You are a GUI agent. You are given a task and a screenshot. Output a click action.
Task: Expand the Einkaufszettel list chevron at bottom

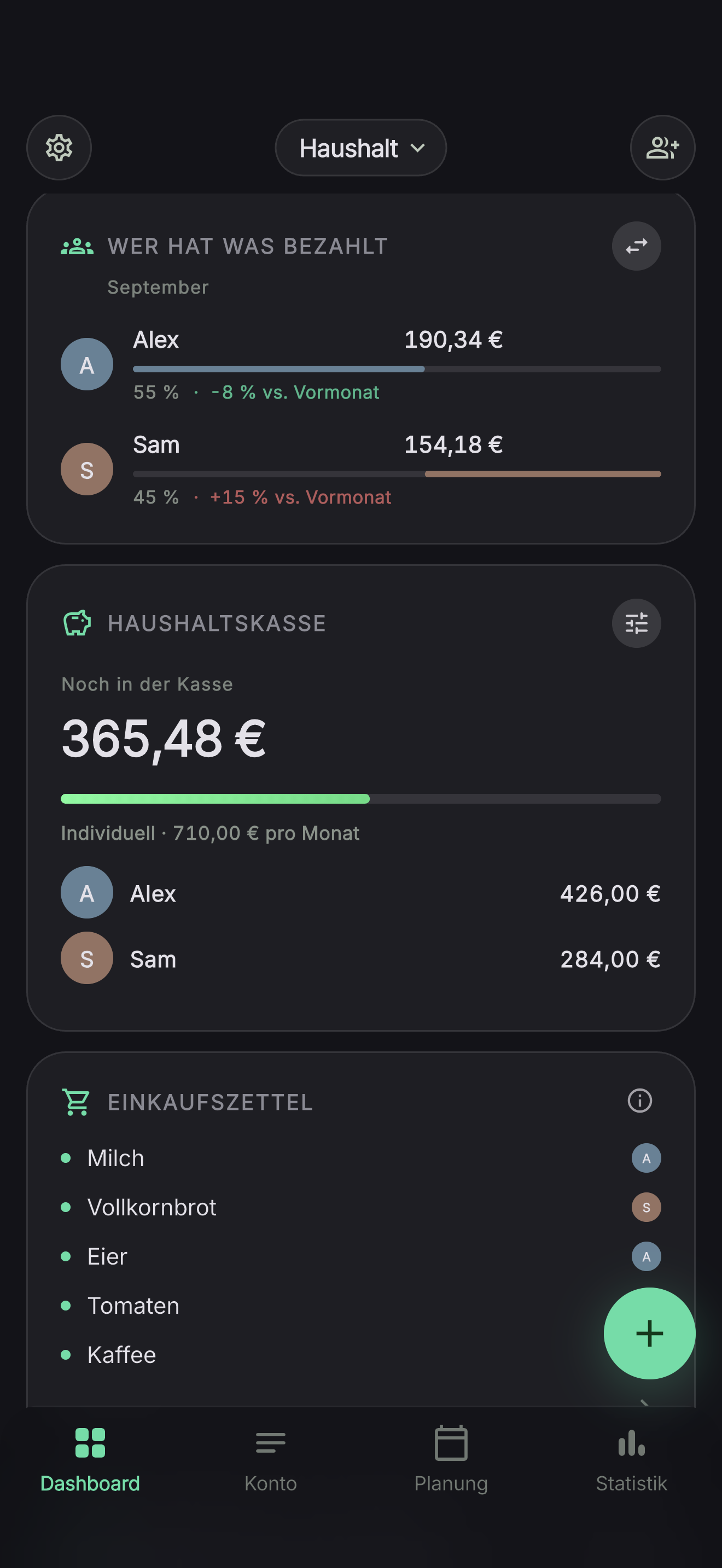pos(644,1402)
